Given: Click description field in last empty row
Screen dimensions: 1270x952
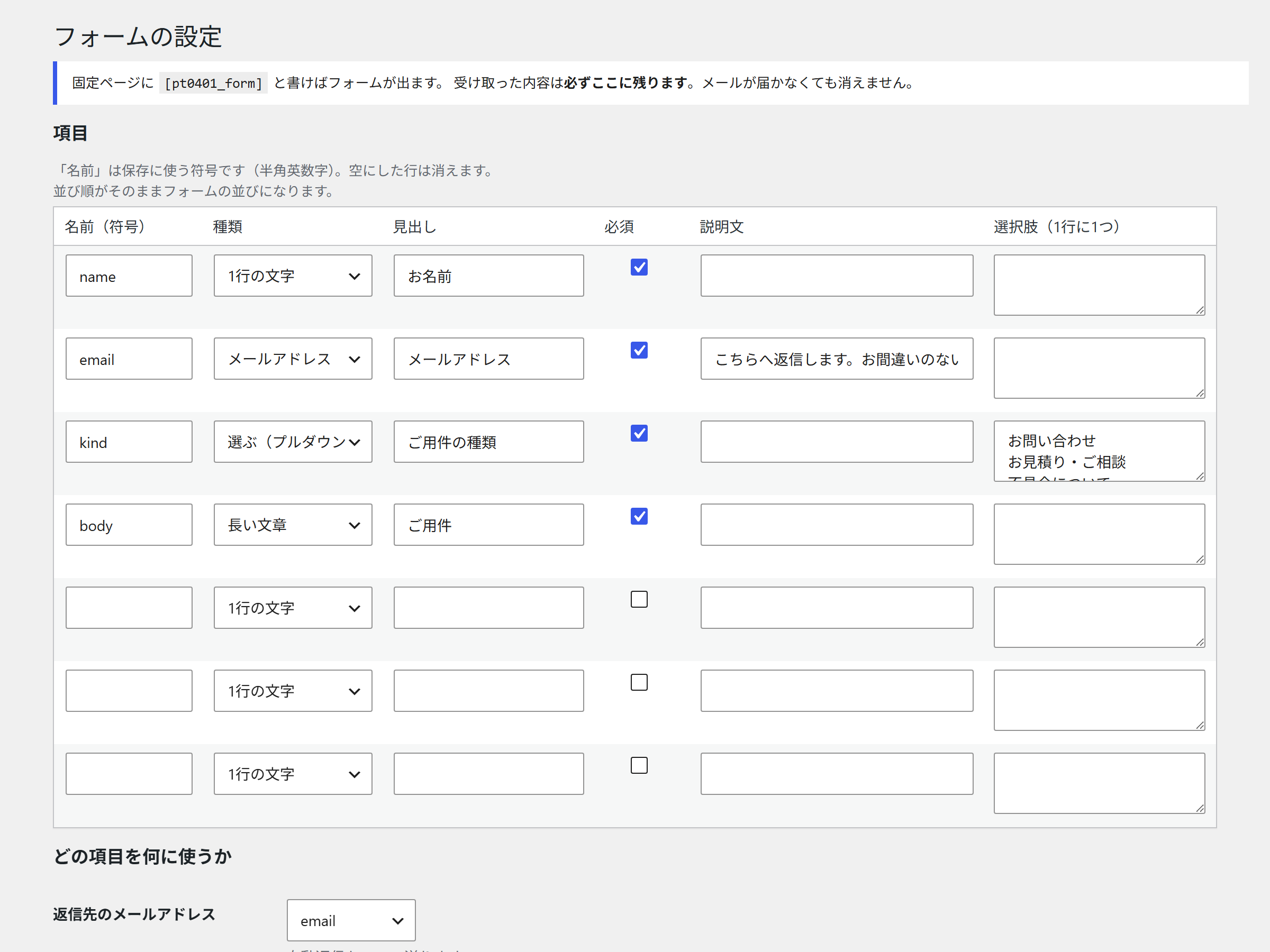Looking at the screenshot, I should coord(837,774).
